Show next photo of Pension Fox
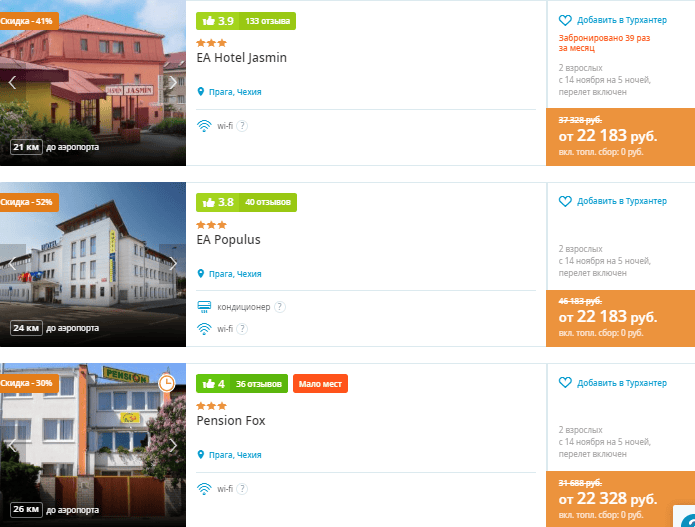Image resolution: width=695 pixels, height=527 pixels. pos(173,445)
